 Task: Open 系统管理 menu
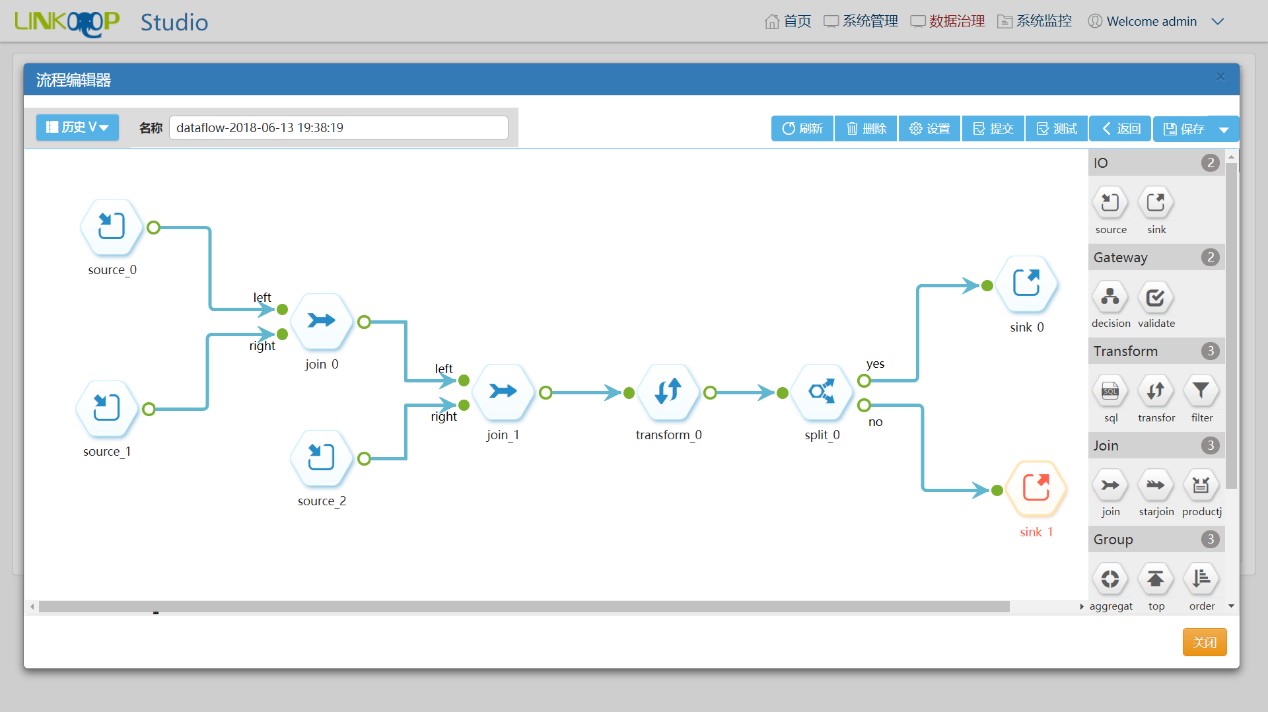[861, 21]
